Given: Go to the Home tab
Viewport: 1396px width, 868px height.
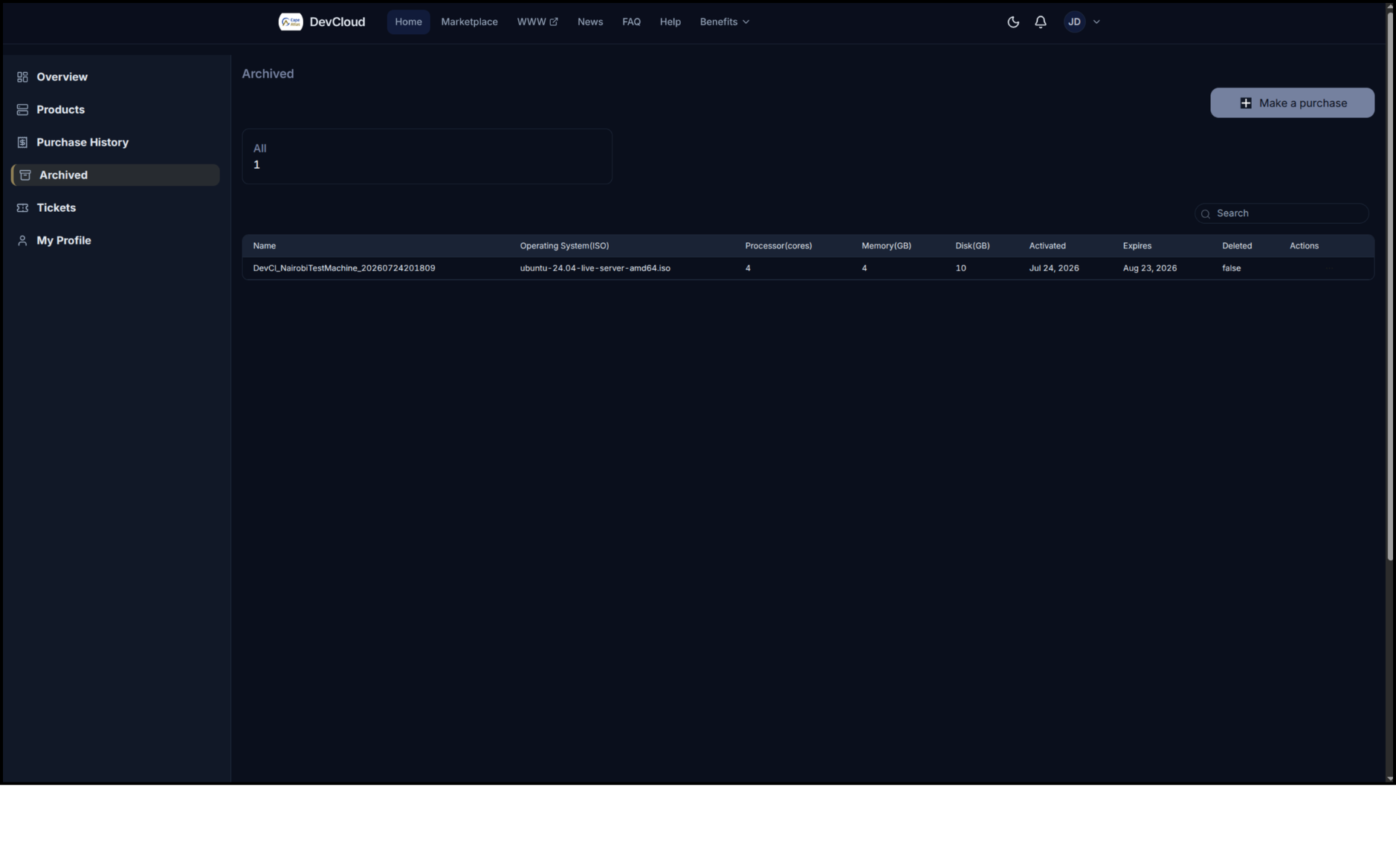Looking at the screenshot, I should click(408, 22).
